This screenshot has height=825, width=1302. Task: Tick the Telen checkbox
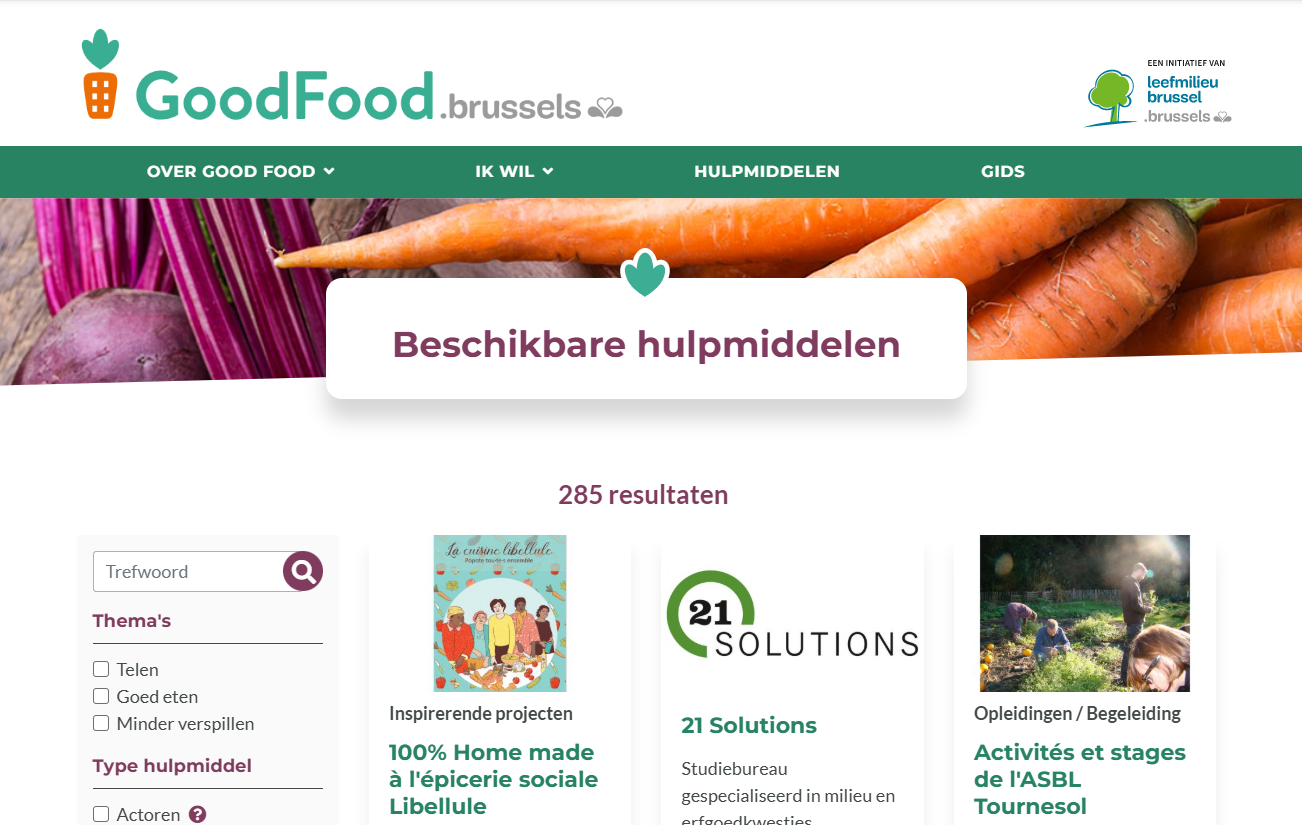coord(101,669)
